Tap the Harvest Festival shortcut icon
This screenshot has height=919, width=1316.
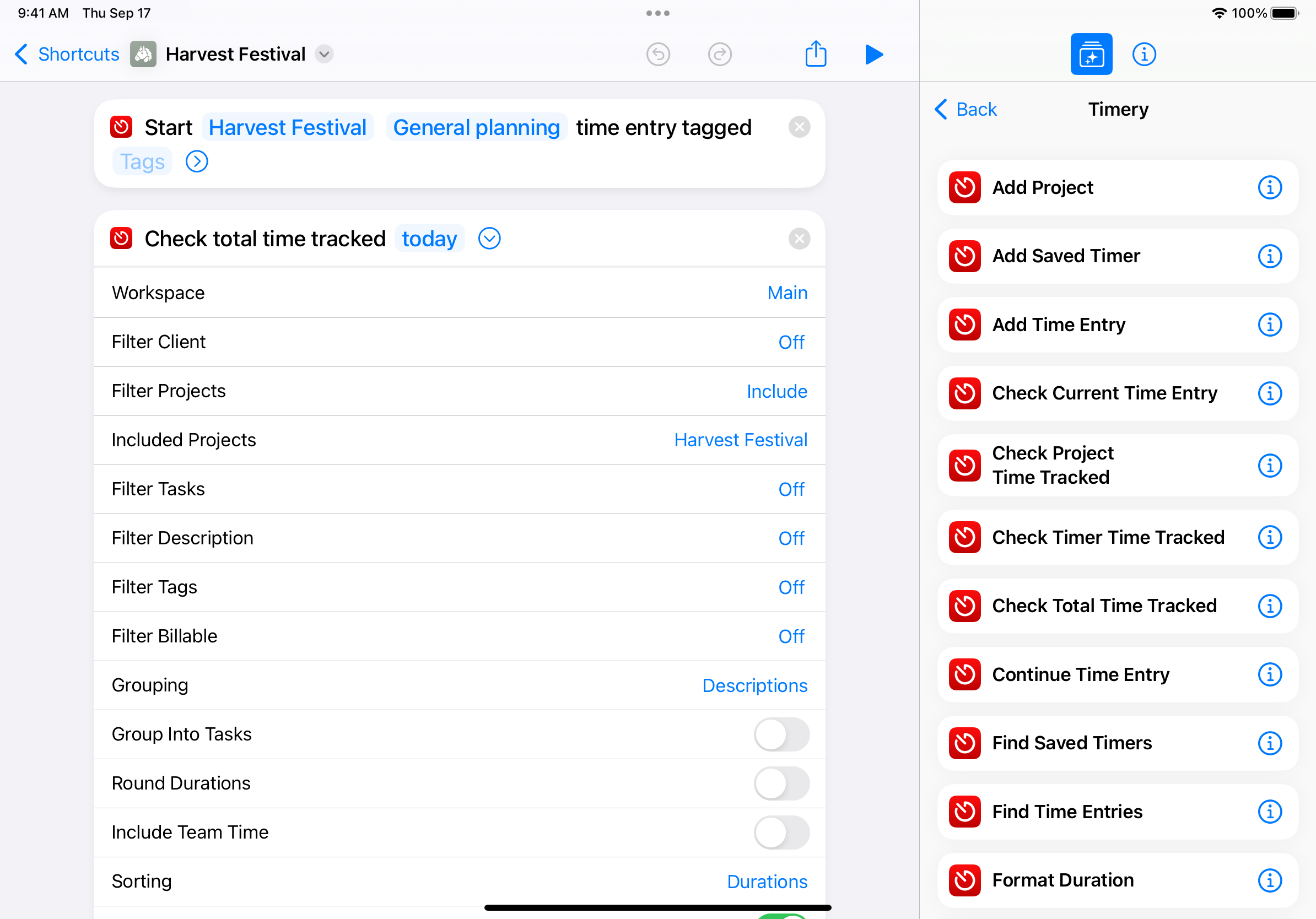pyautogui.click(x=143, y=55)
